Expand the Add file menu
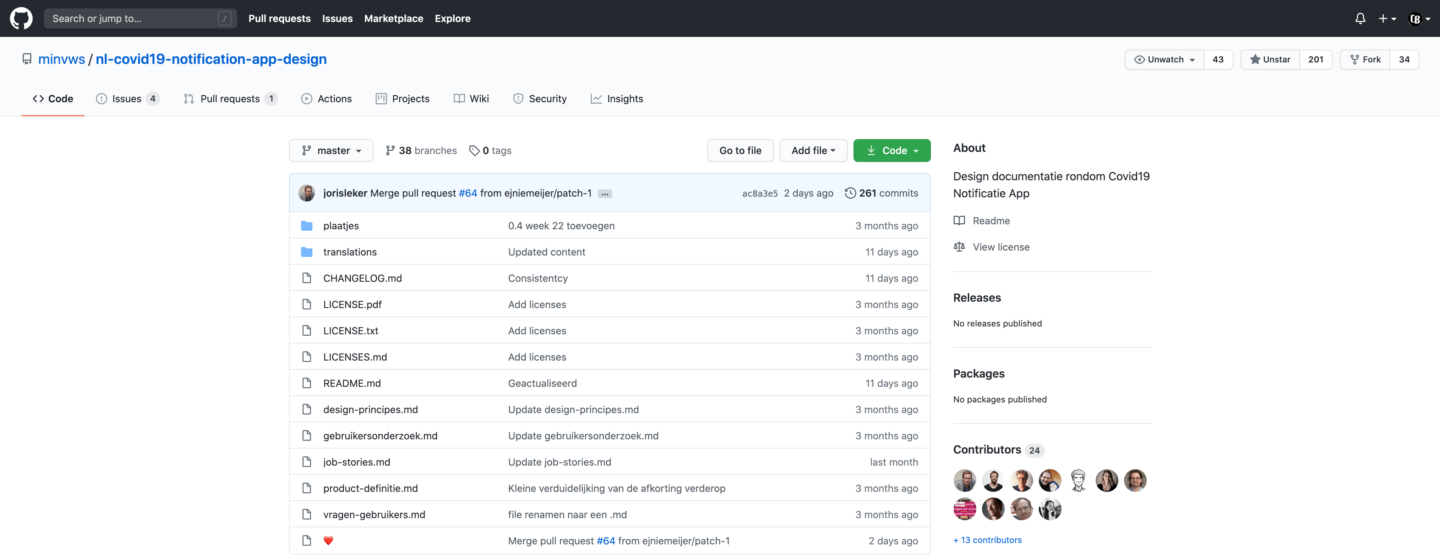The image size is (1440, 560). tap(813, 151)
